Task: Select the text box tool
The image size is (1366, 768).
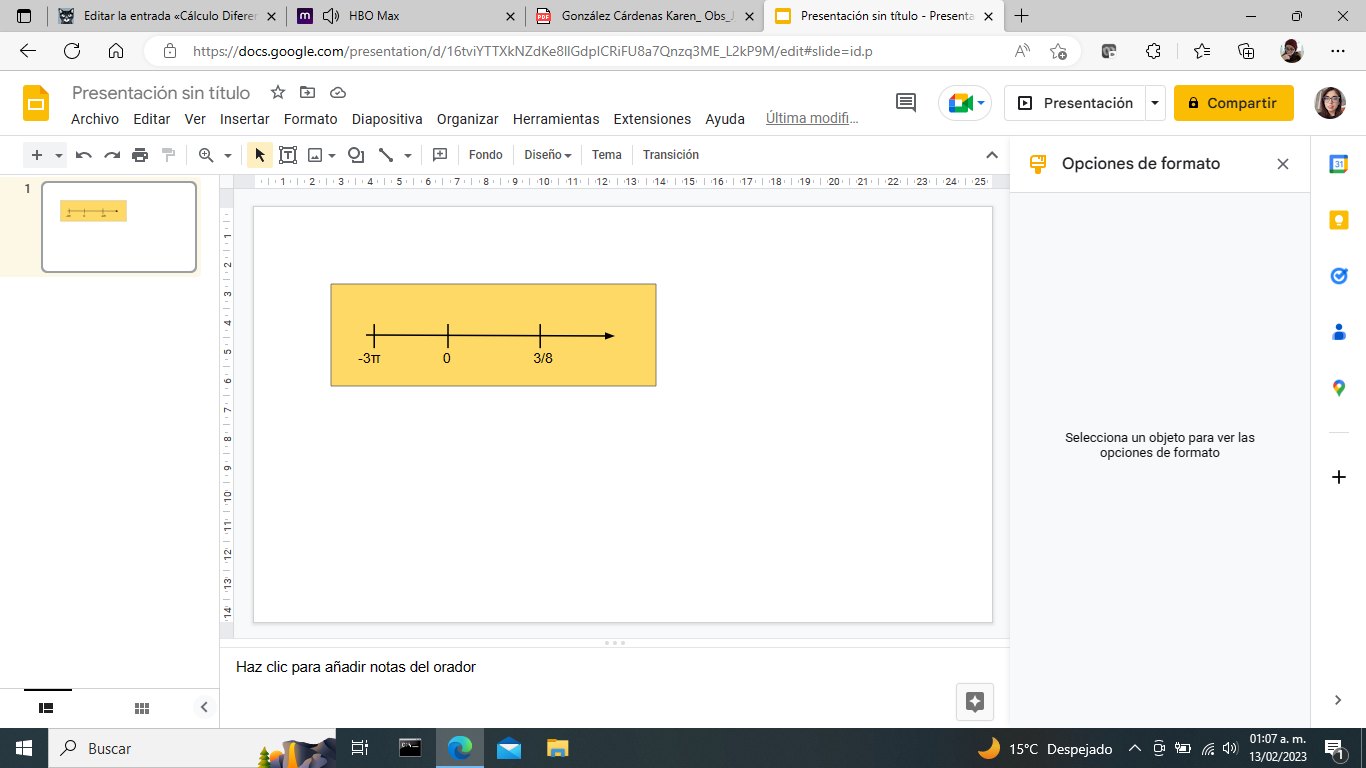Action: pyautogui.click(x=288, y=155)
